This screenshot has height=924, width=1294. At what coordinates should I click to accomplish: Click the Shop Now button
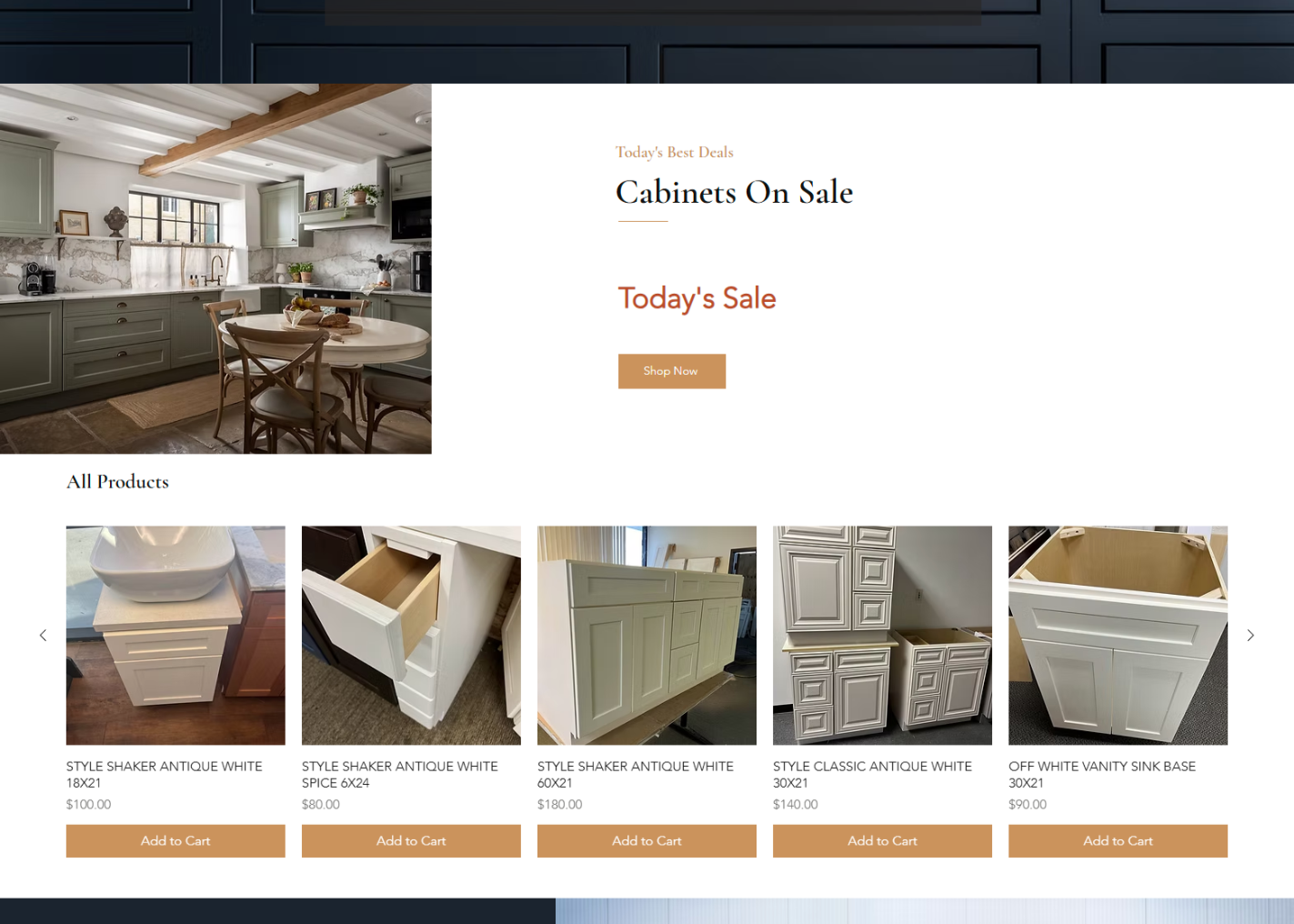coord(672,371)
